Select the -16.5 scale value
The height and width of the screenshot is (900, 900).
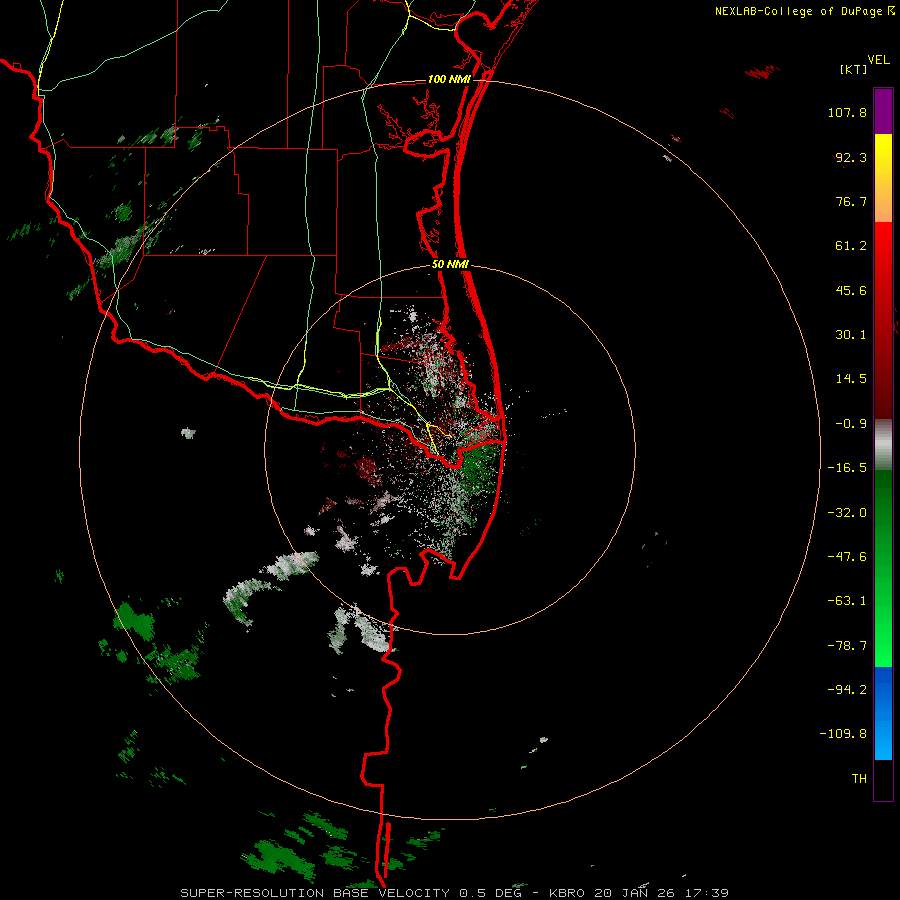[847, 468]
